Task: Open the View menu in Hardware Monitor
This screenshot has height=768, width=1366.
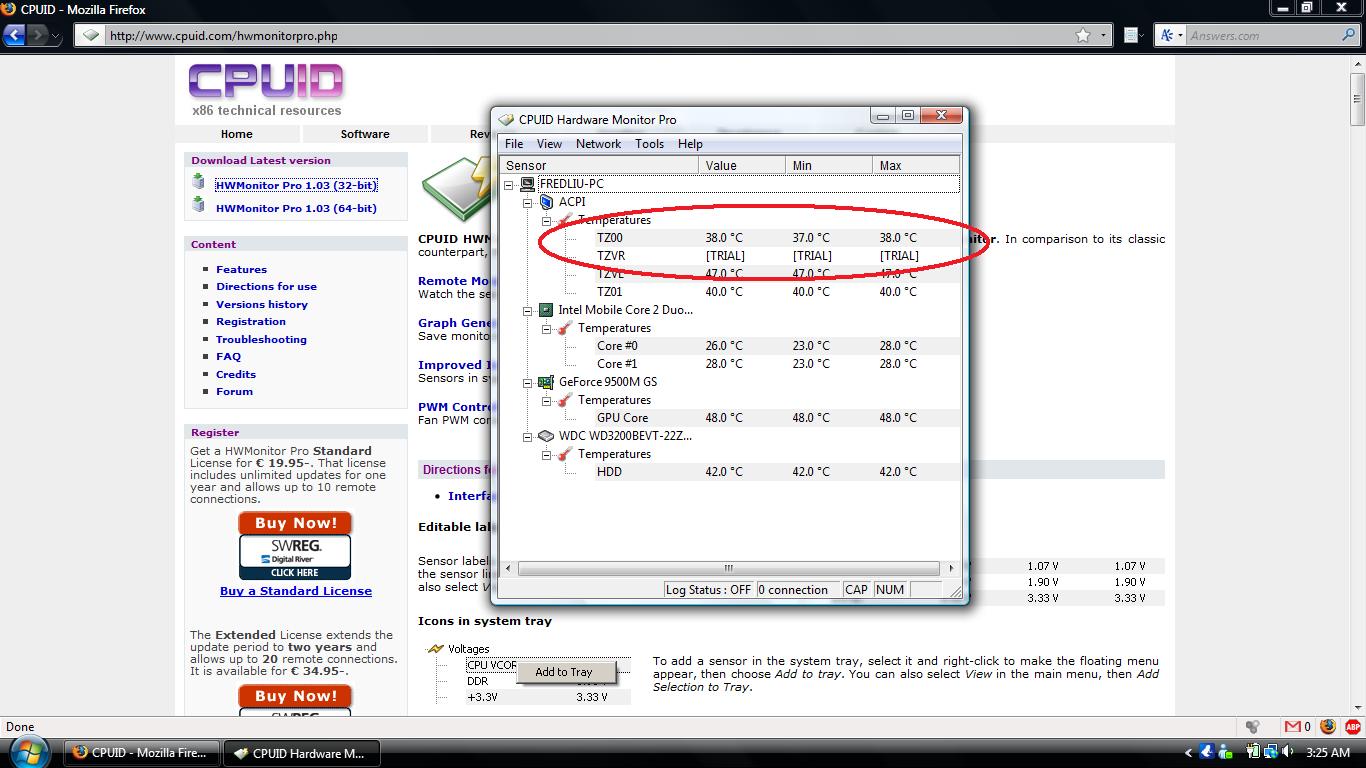Action: [549, 144]
